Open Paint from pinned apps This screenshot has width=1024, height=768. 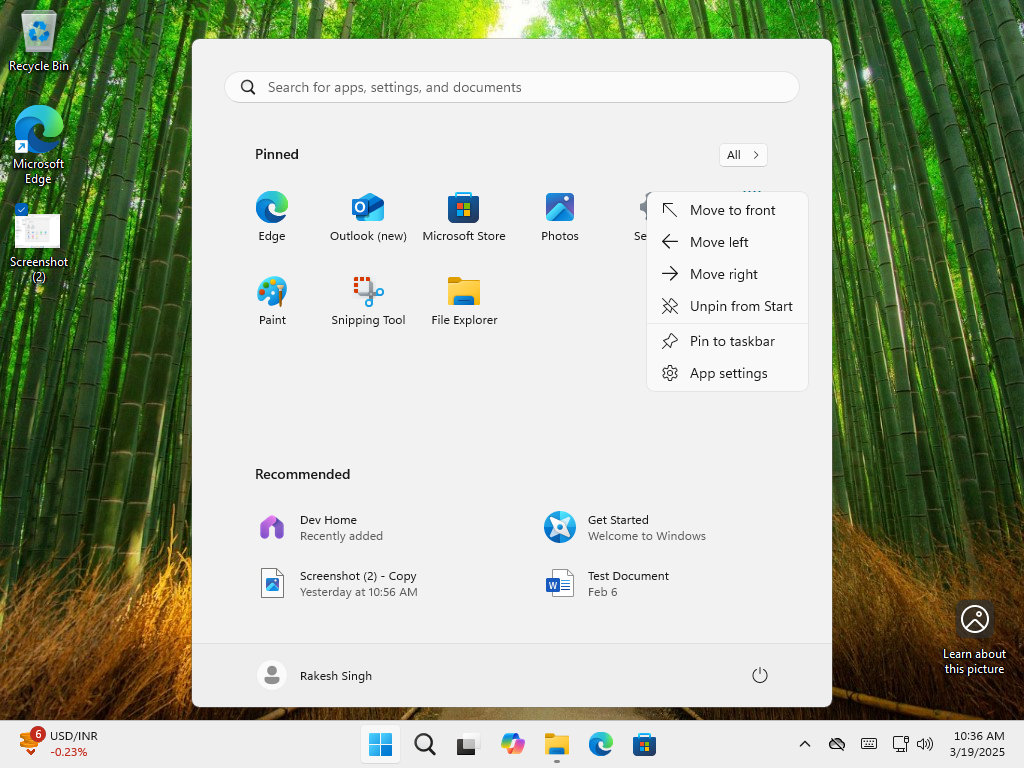coord(272,299)
